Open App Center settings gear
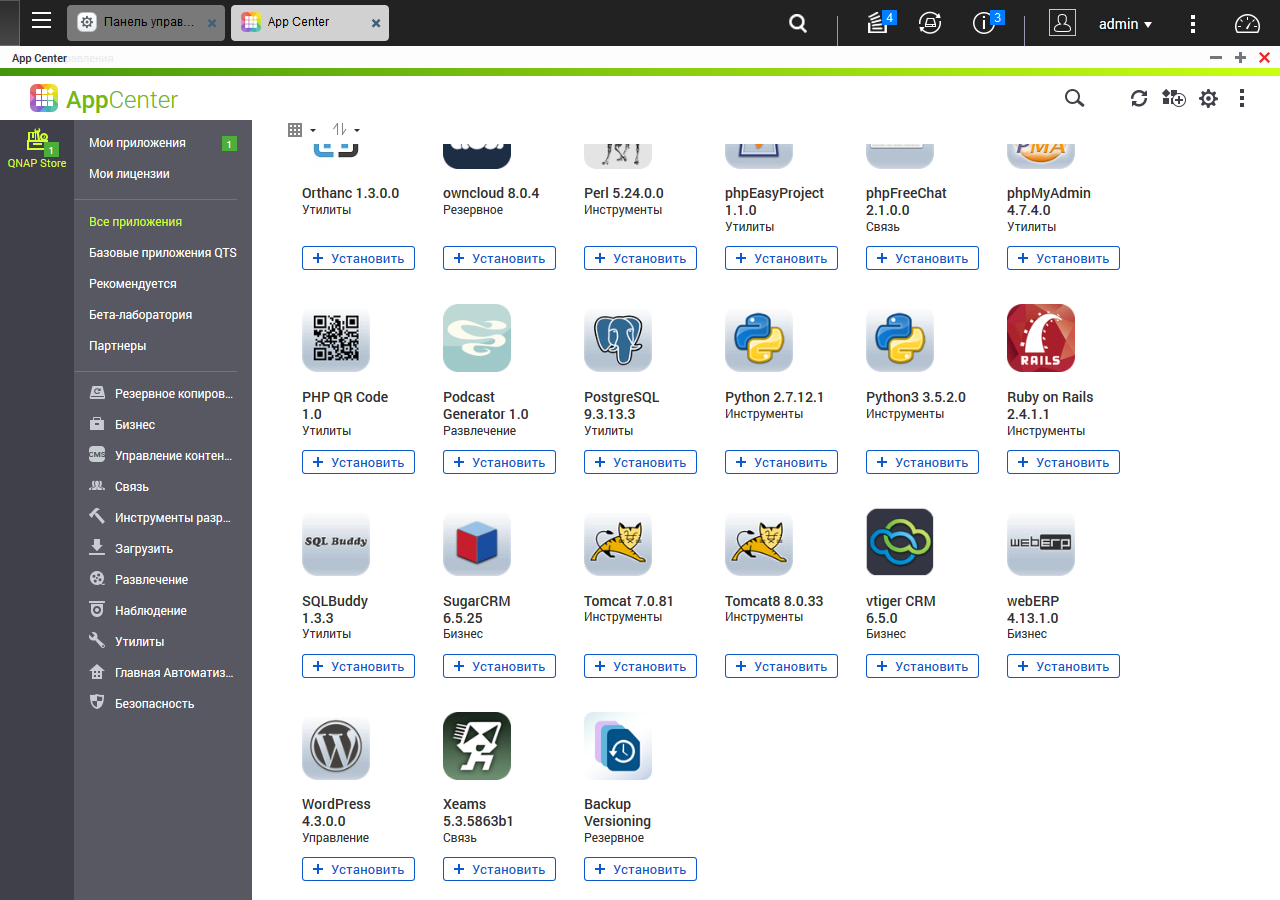This screenshot has height=900, width=1280. click(1209, 98)
